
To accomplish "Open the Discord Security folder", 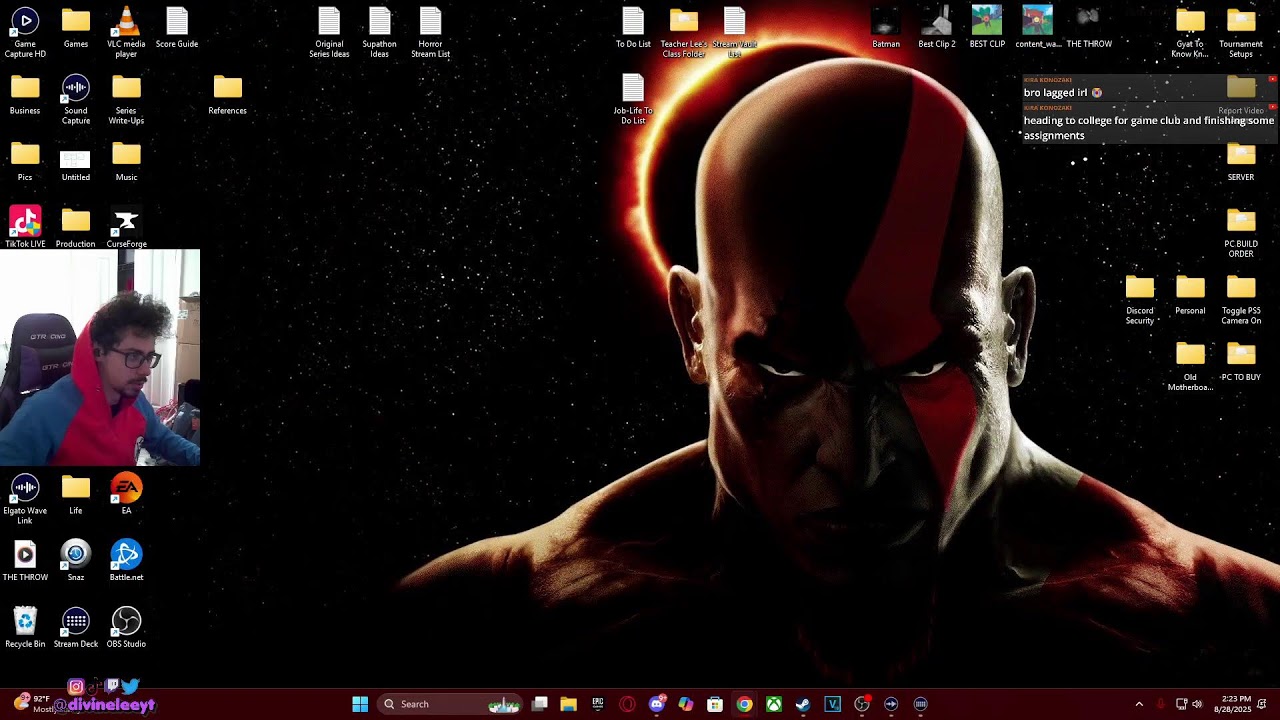I will click(1140, 299).
